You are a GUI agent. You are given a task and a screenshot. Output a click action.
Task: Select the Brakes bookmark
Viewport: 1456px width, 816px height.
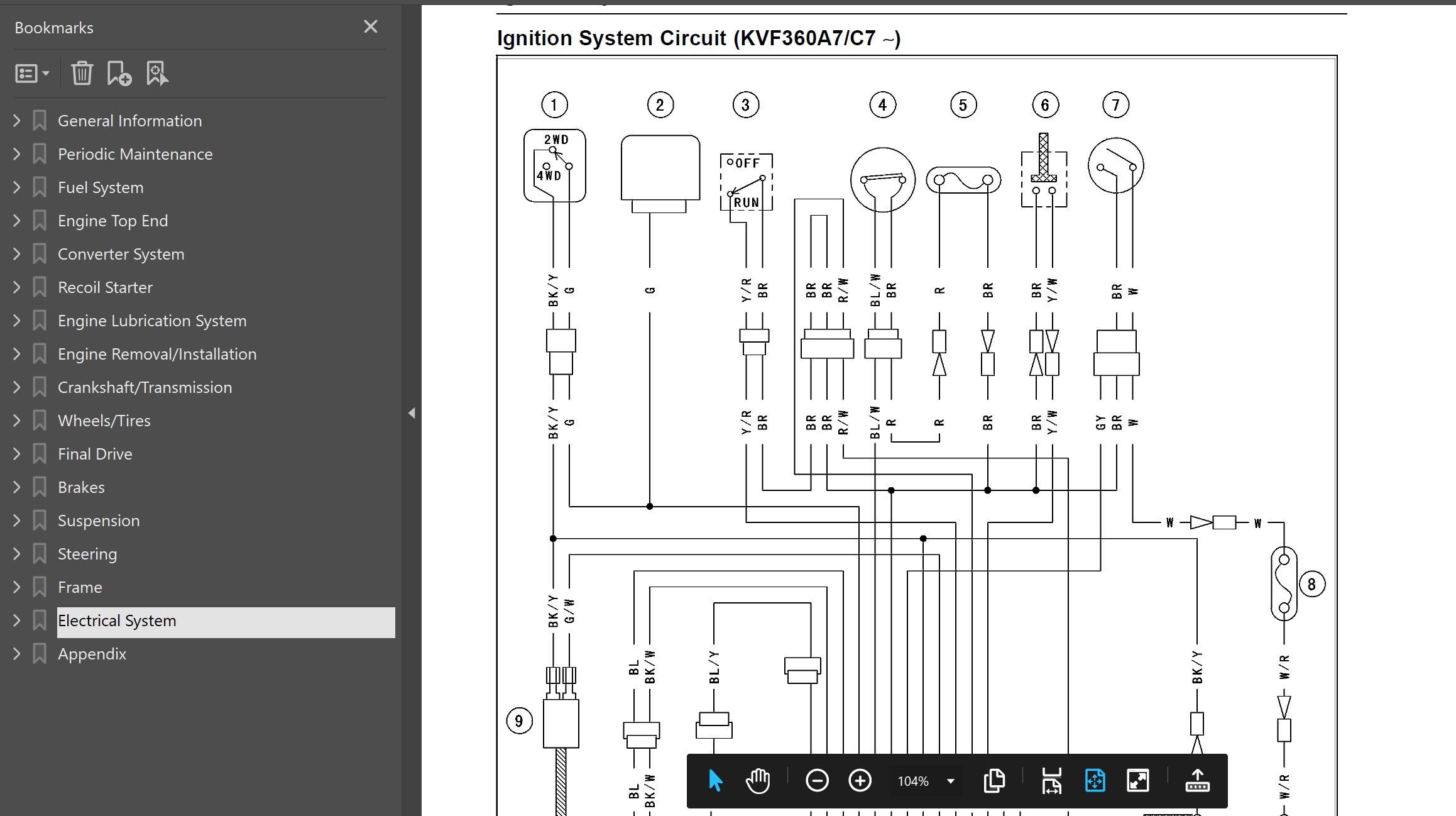81,487
